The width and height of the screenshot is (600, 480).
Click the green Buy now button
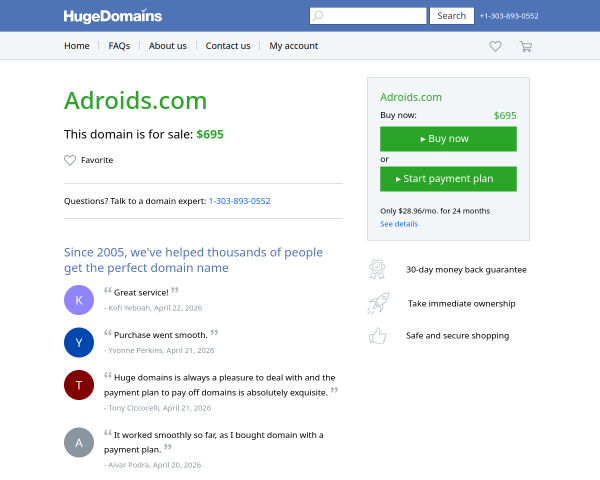[448, 139]
